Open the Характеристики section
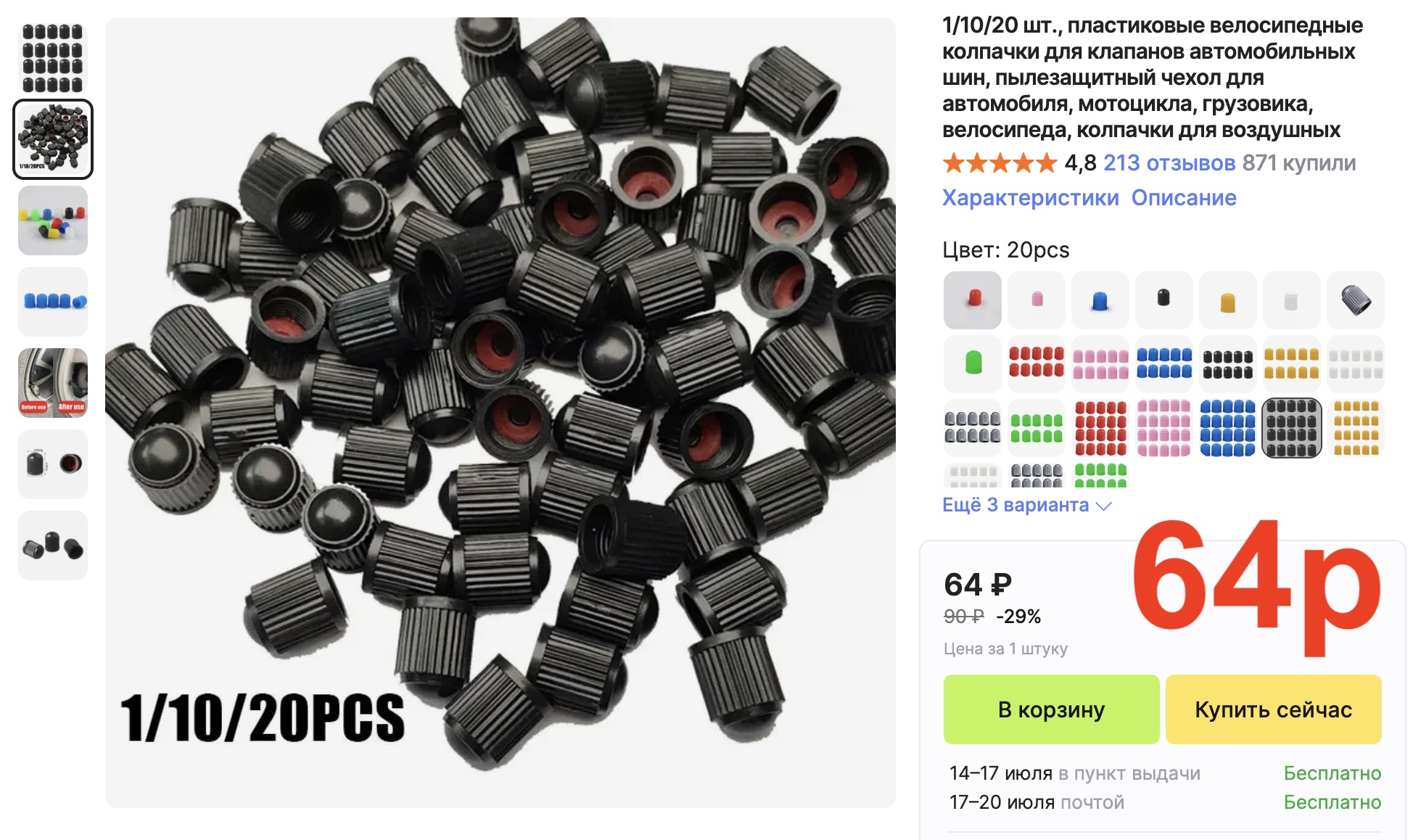This screenshot has width=1421, height=840. coord(1030,197)
